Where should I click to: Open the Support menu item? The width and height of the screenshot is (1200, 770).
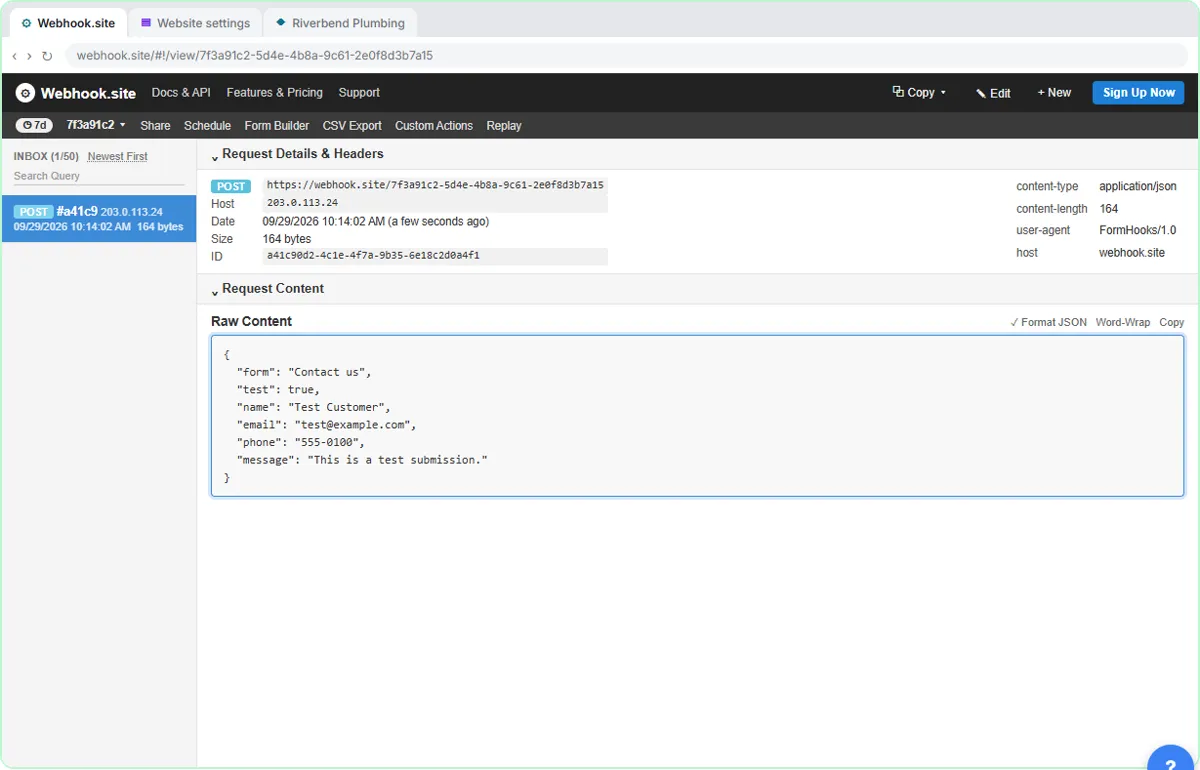point(359,92)
